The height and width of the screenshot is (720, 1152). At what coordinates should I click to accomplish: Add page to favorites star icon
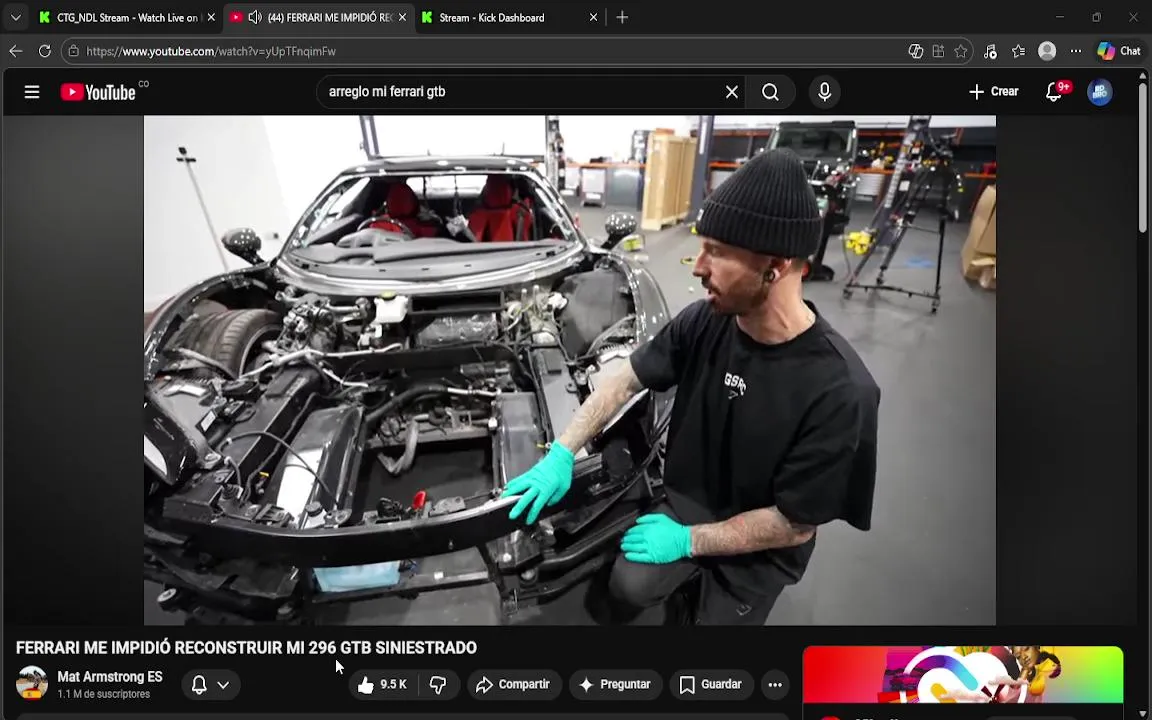pyautogui.click(x=960, y=51)
